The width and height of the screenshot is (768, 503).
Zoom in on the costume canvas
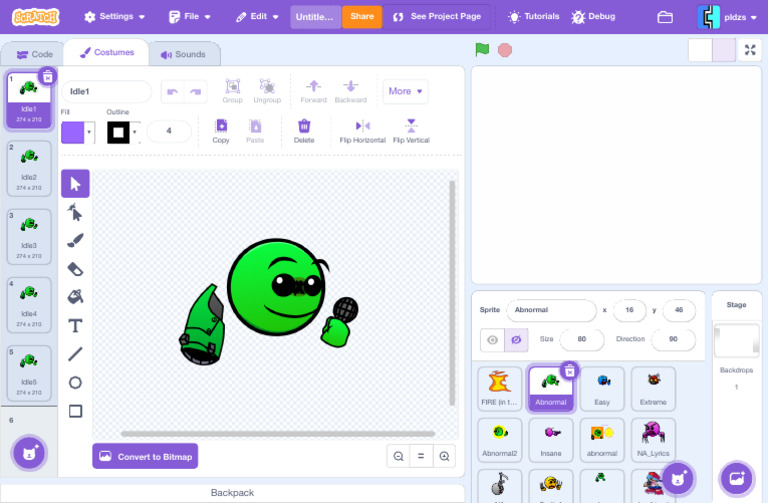tap(444, 456)
